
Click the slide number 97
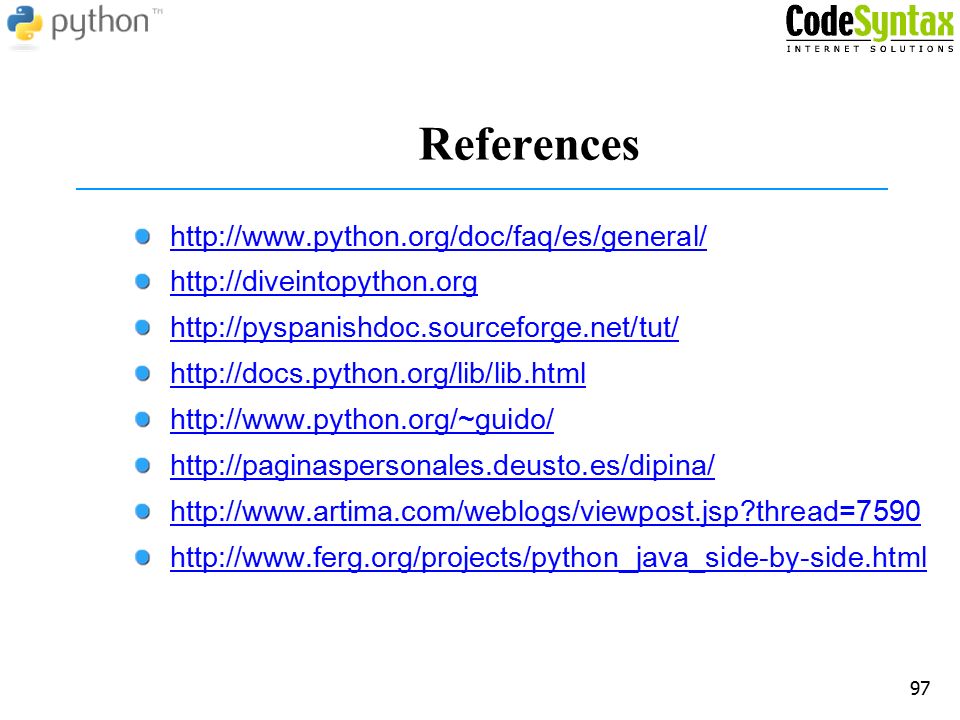click(920, 688)
